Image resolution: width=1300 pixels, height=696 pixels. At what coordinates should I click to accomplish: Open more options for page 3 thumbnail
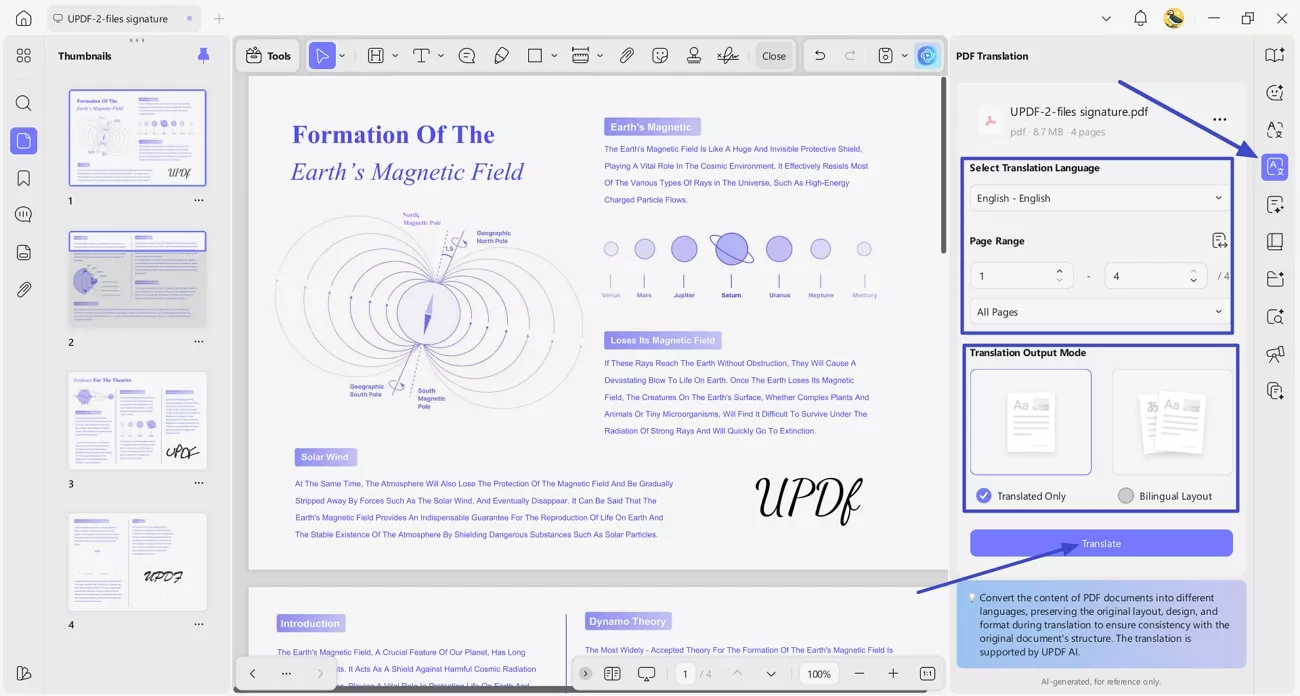pos(199,483)
